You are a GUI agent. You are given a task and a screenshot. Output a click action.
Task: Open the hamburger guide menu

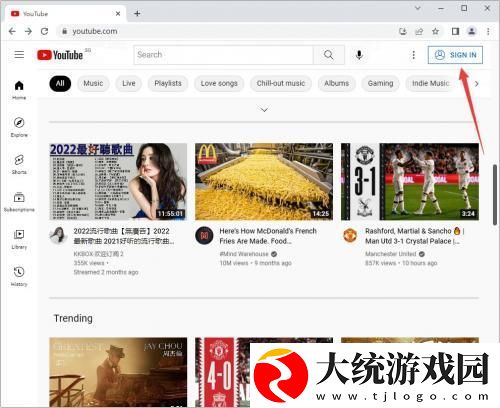coord(19,54)
